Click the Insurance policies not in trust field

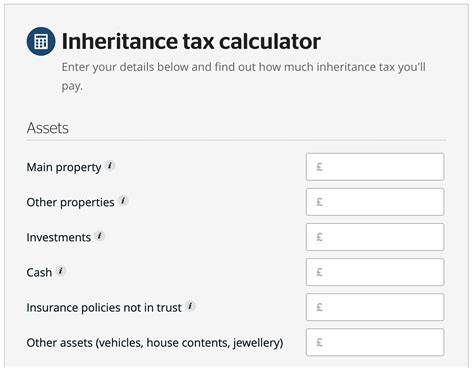pyautogui.click(x=375, y=307)
